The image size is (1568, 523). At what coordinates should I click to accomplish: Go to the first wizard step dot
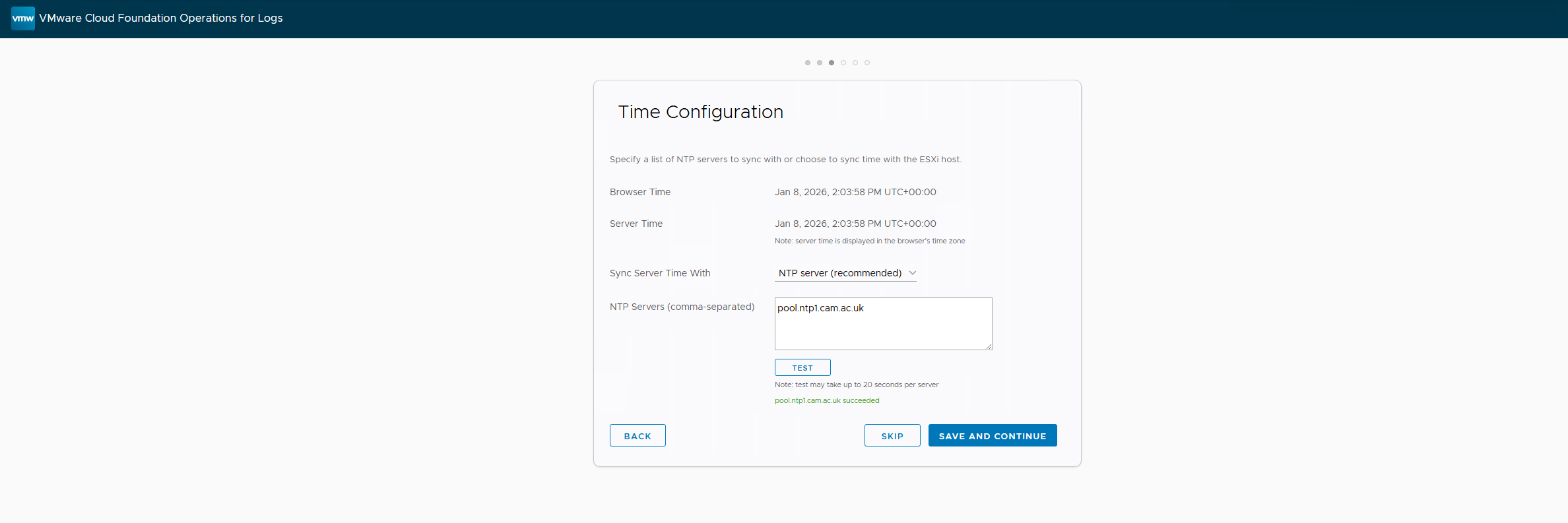[x=808, y=63]
